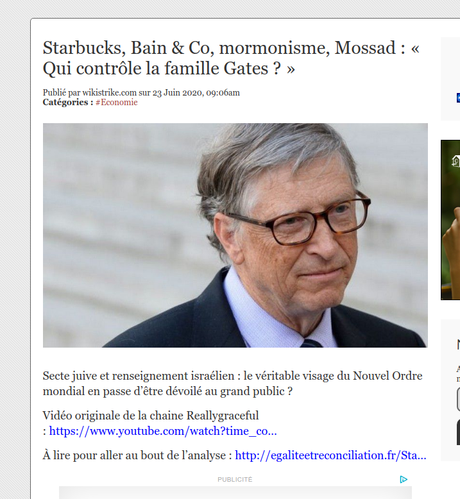Open the #Economie category link
The width and height of the screenshot is (460, 499).
pos(116,102)
